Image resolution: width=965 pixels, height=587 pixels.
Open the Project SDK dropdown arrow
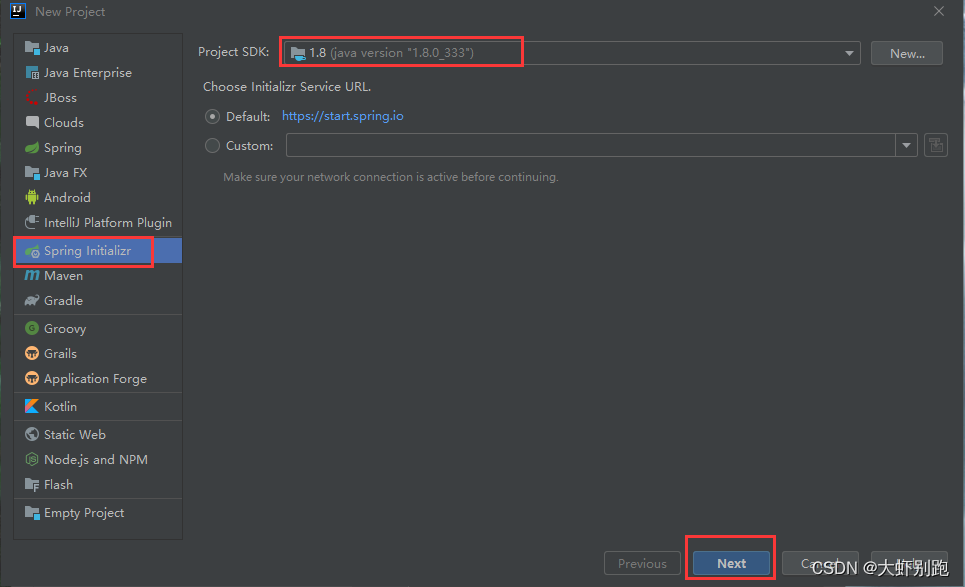[849, 53]
